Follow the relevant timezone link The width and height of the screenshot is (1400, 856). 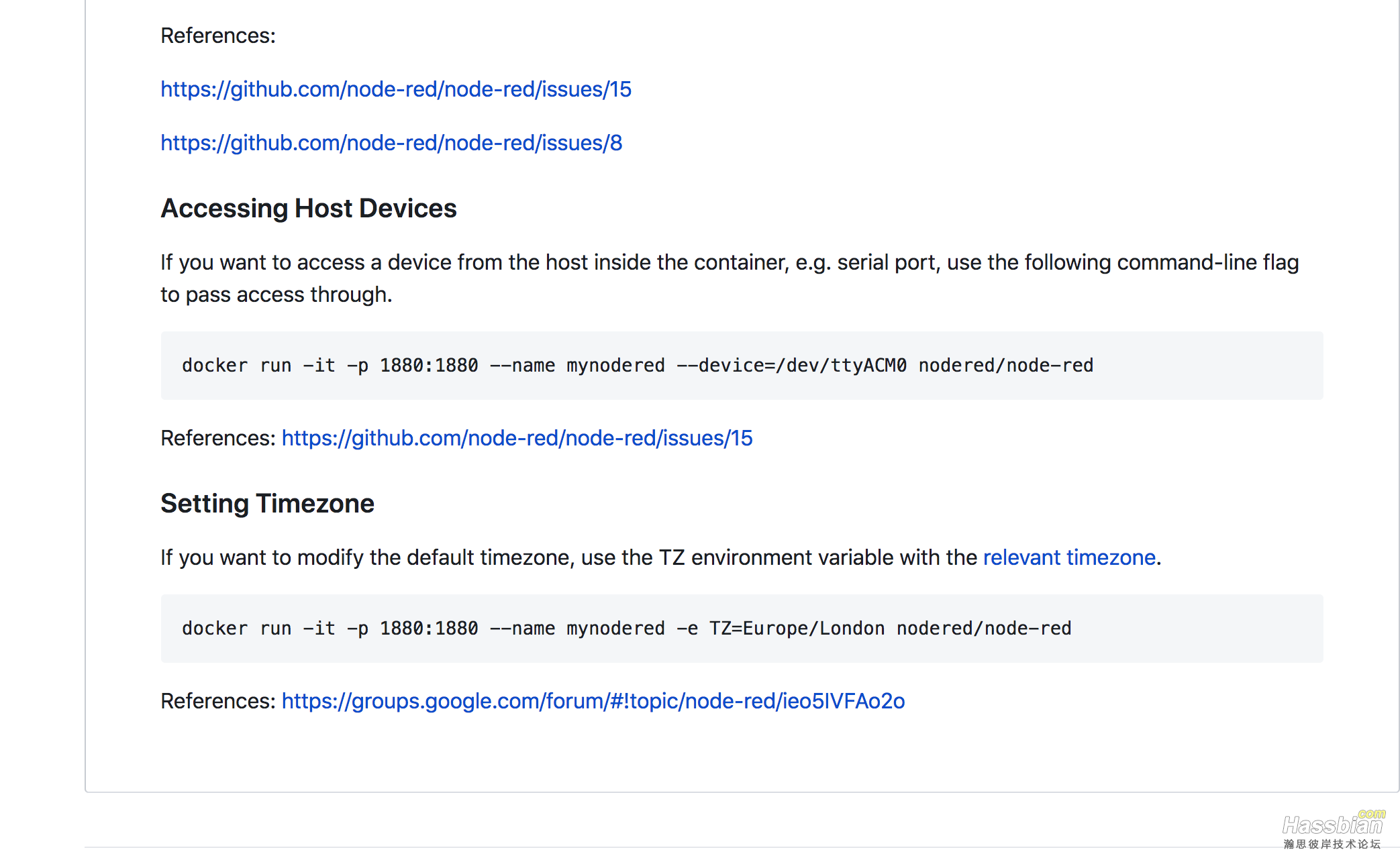[1069, 557]
